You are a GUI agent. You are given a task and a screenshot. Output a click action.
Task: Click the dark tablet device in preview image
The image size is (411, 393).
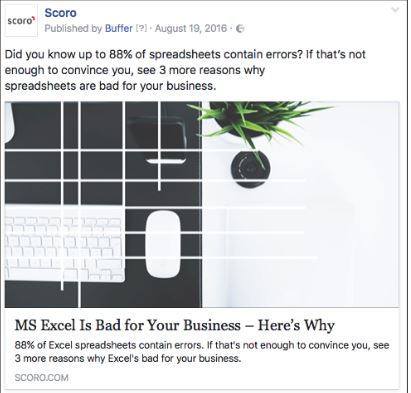[157, 137]
